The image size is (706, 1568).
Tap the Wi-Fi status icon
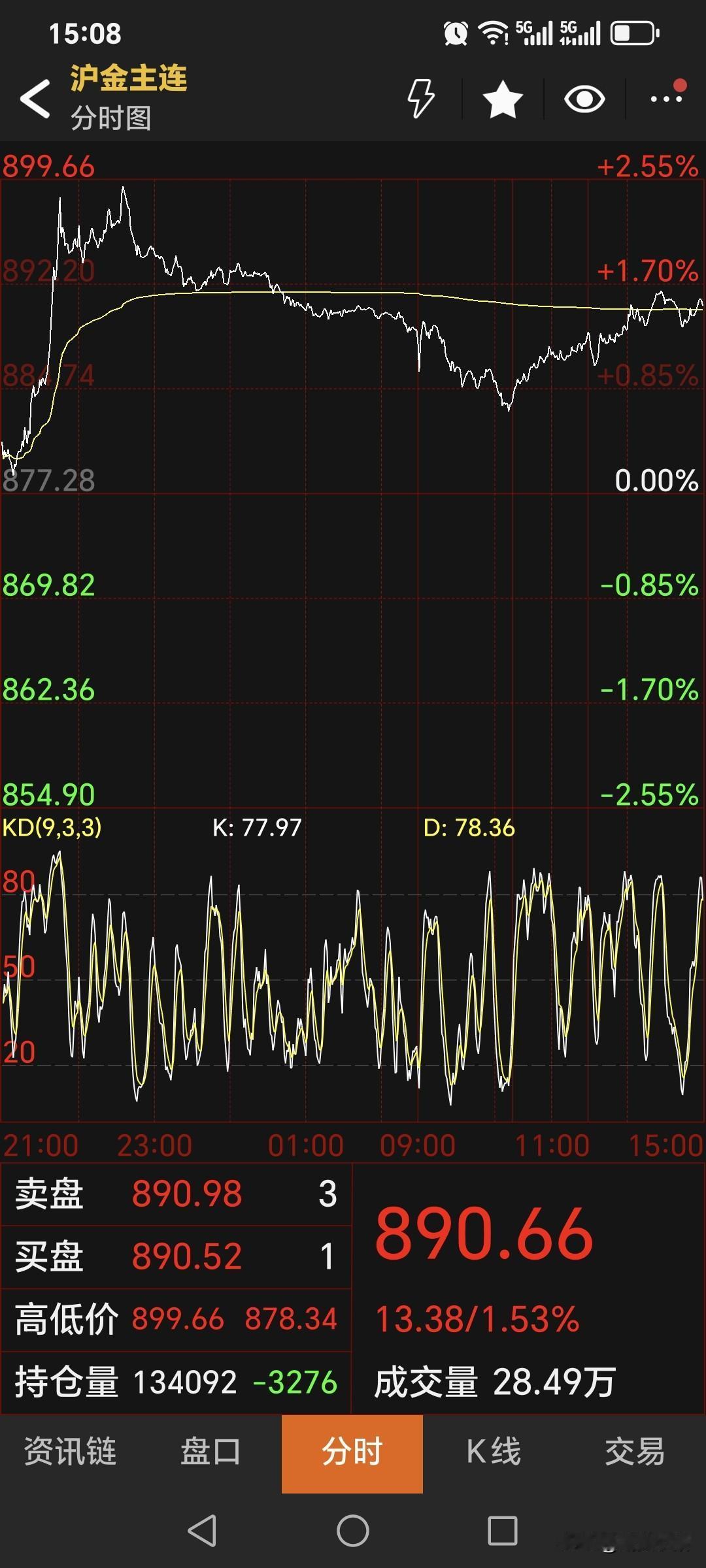[493, 33]
